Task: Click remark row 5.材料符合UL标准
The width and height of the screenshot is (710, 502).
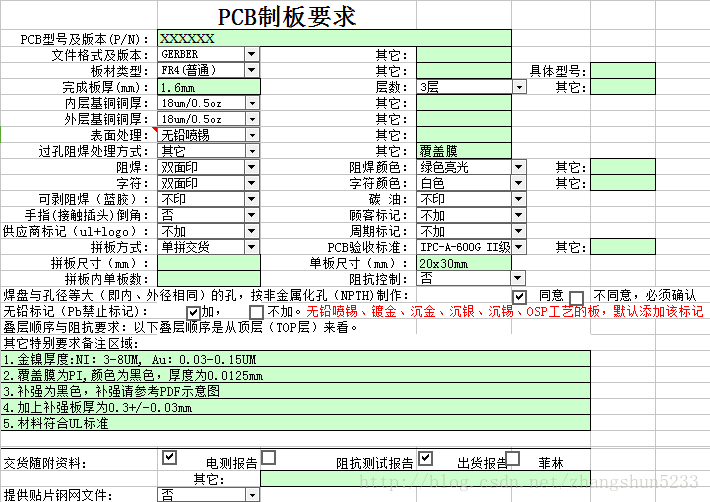Action: tap(296, 423)
